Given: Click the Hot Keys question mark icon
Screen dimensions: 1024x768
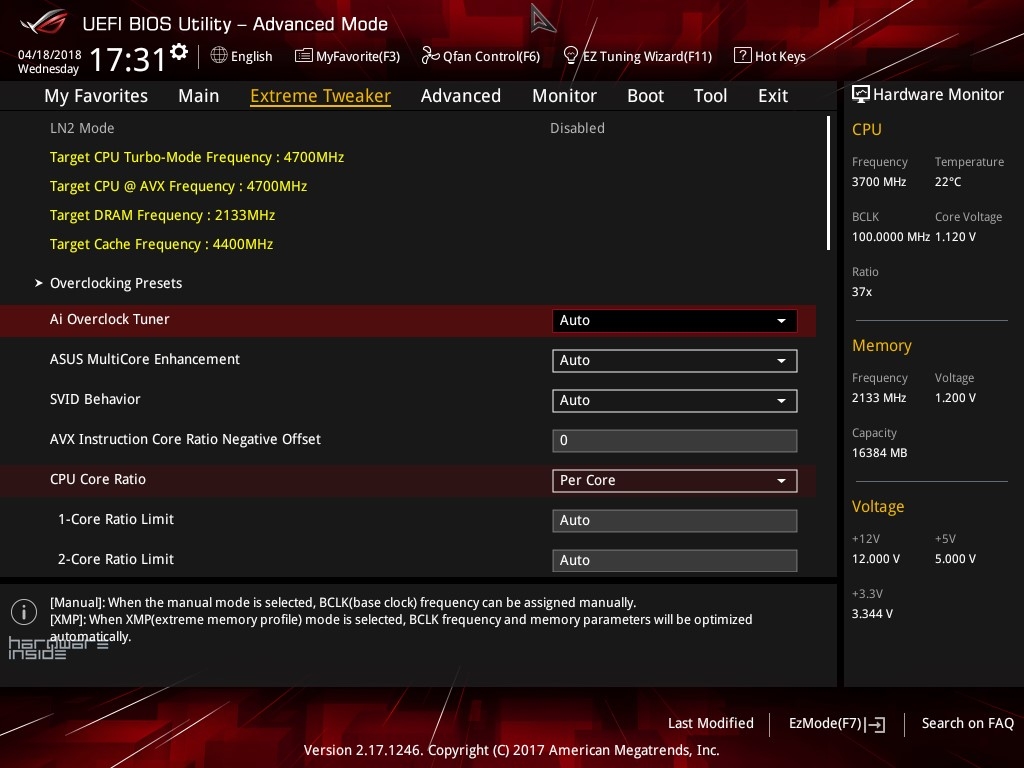Looking at the screenshot, I should point(743,56).
